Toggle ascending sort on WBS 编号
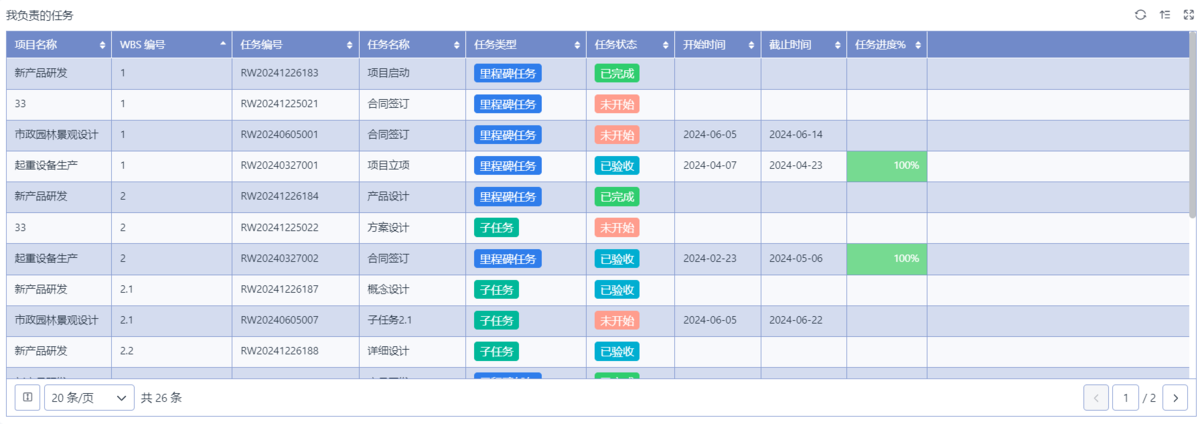1200x424 pixels. tap(222, 45)
